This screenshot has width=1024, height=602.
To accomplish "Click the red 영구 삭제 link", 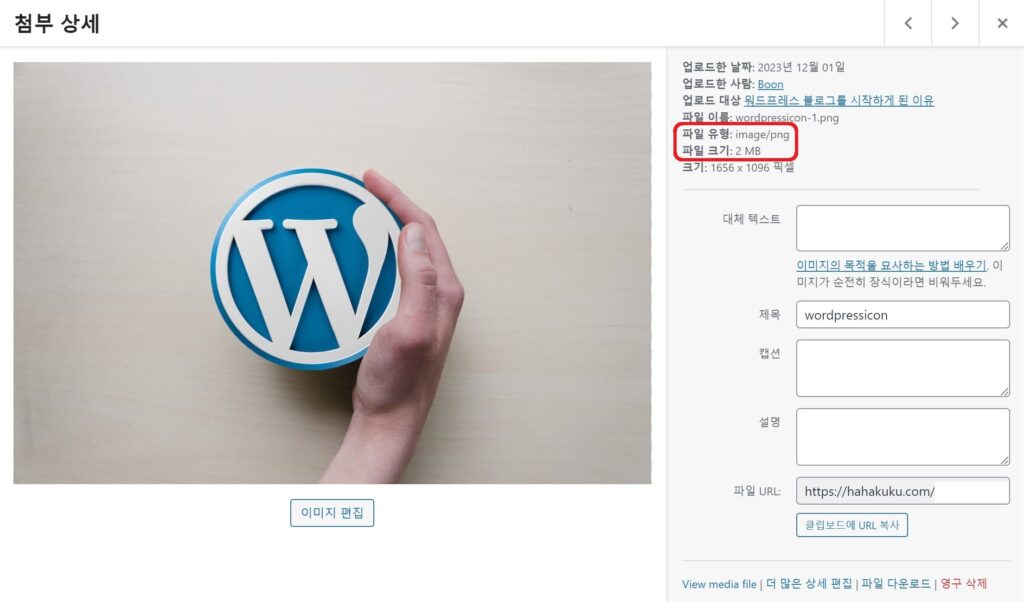I will click(963, 584).
